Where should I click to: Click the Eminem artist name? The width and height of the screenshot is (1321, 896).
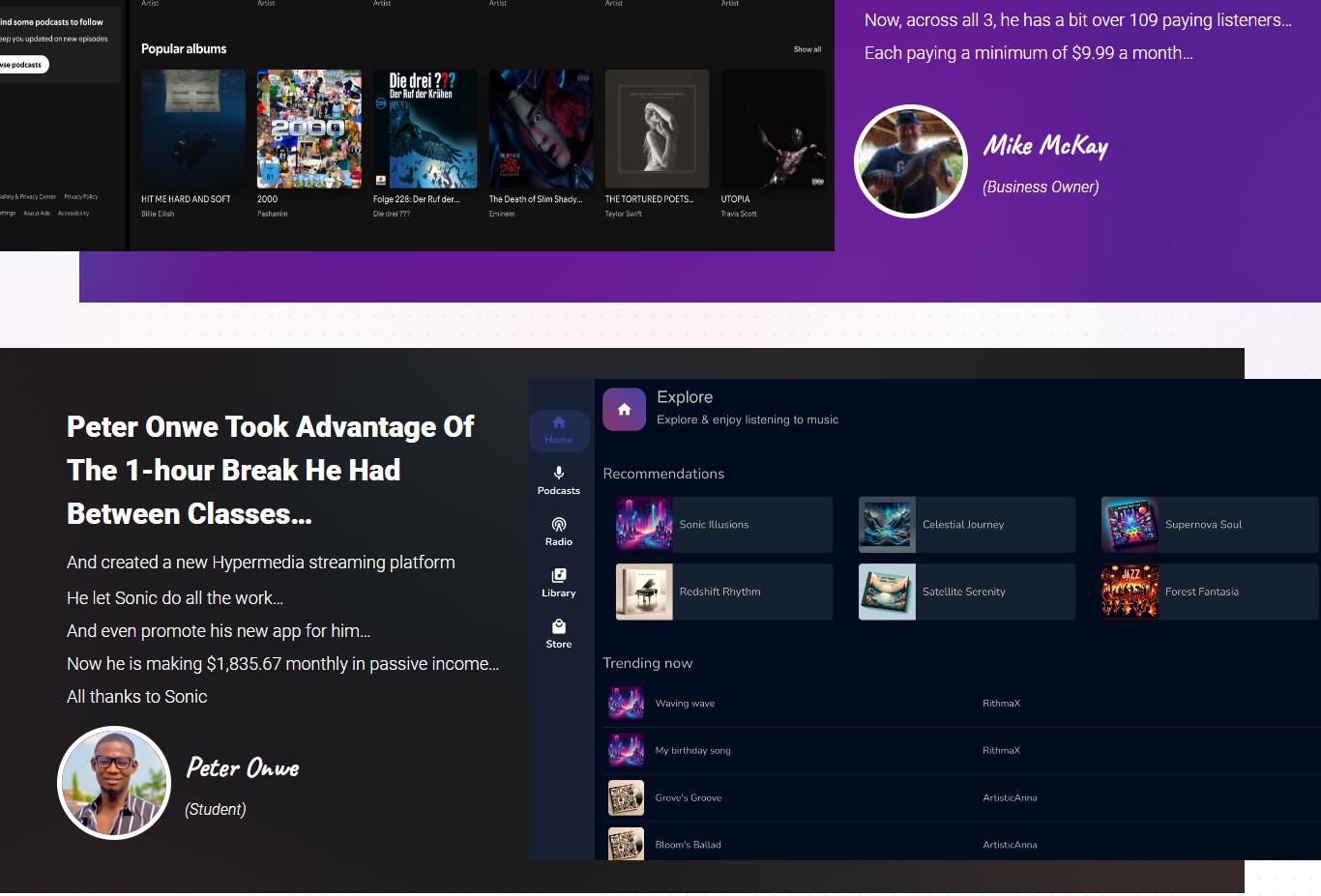click(x=502, y=214)
